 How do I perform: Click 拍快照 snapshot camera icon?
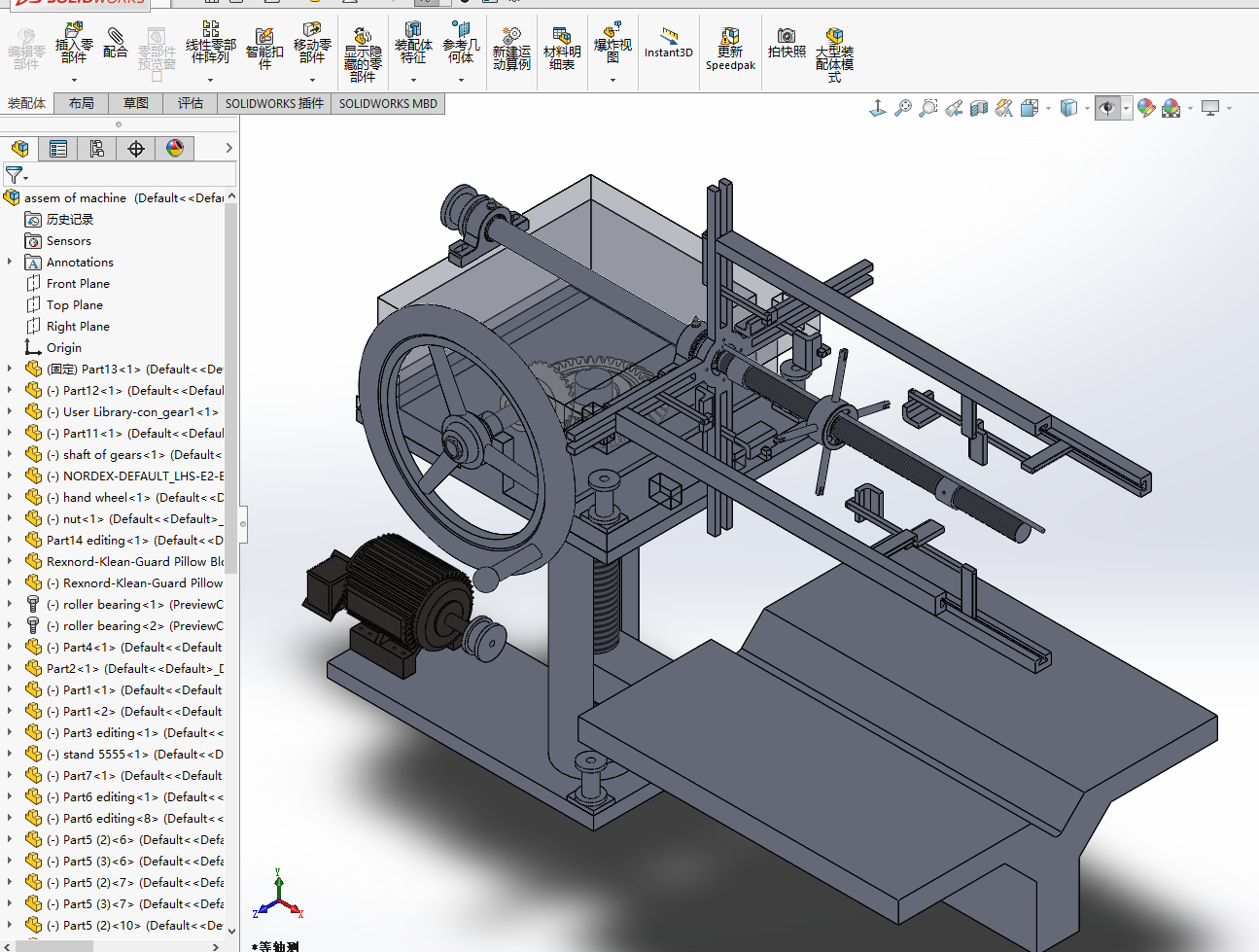click(x=787, y=44)
